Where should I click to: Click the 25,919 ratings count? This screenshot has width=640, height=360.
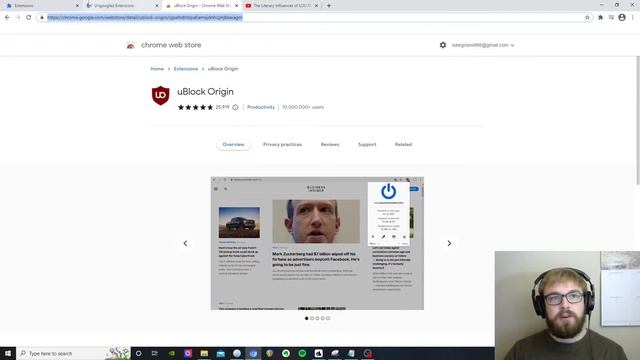point(222,107)
